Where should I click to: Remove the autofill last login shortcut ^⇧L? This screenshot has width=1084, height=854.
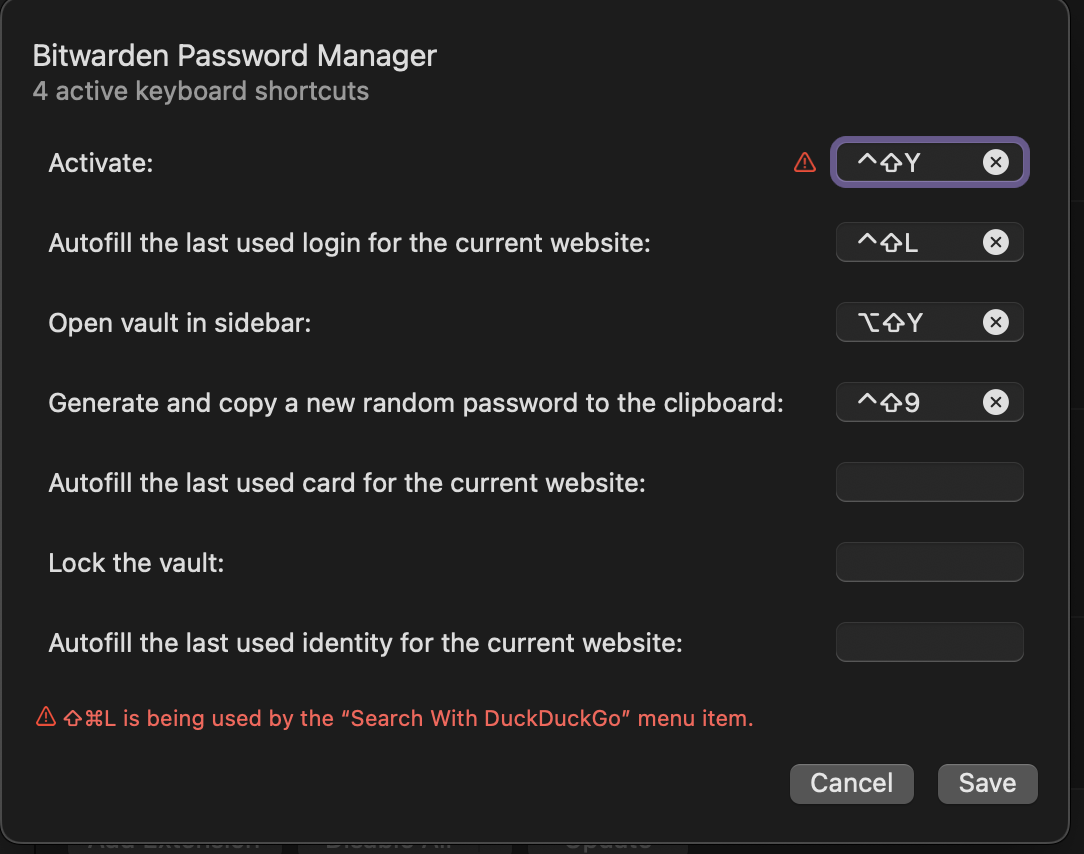tap(996, 242)
